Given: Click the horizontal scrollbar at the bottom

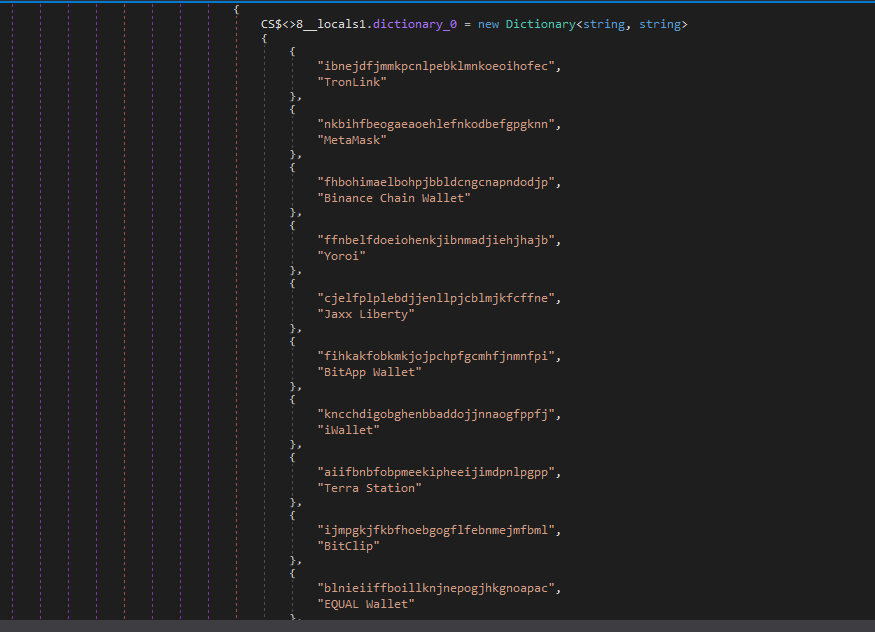Looking at the screenshot, I should (x=437, y=626).
